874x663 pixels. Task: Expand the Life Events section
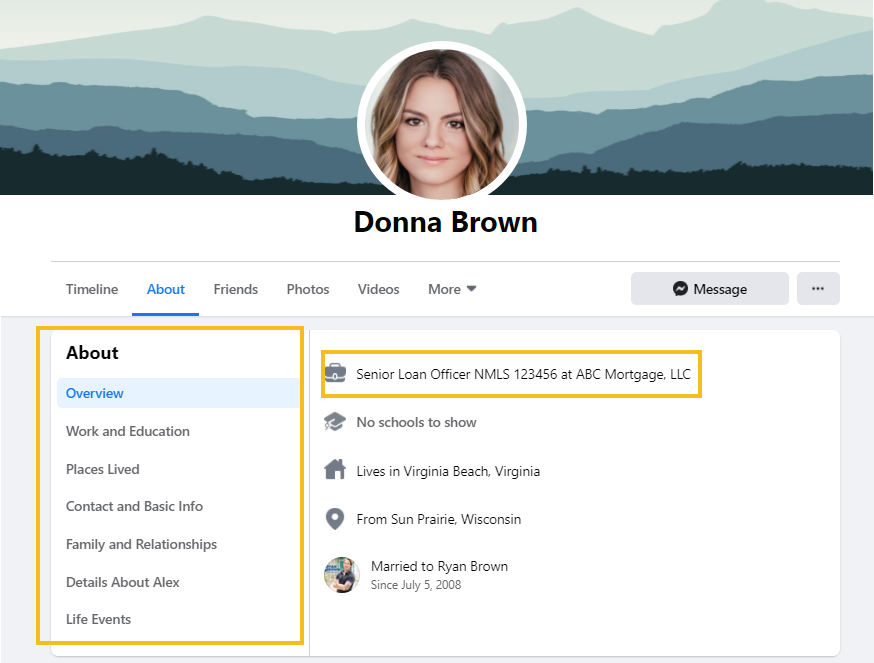tap(98, 619)
